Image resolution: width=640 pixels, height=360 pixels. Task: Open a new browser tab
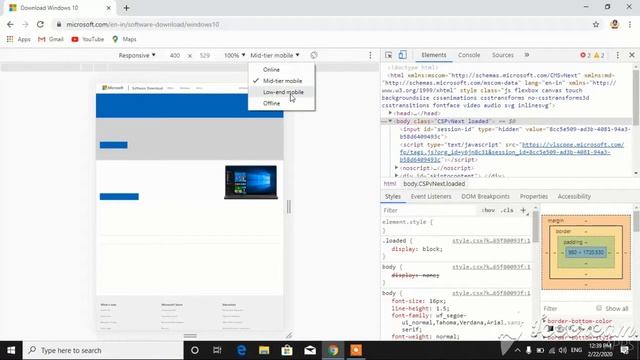pos(127,8)
